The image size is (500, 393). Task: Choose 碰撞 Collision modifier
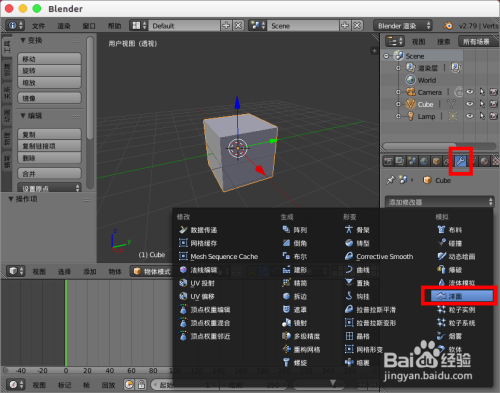tap(450, 243)
